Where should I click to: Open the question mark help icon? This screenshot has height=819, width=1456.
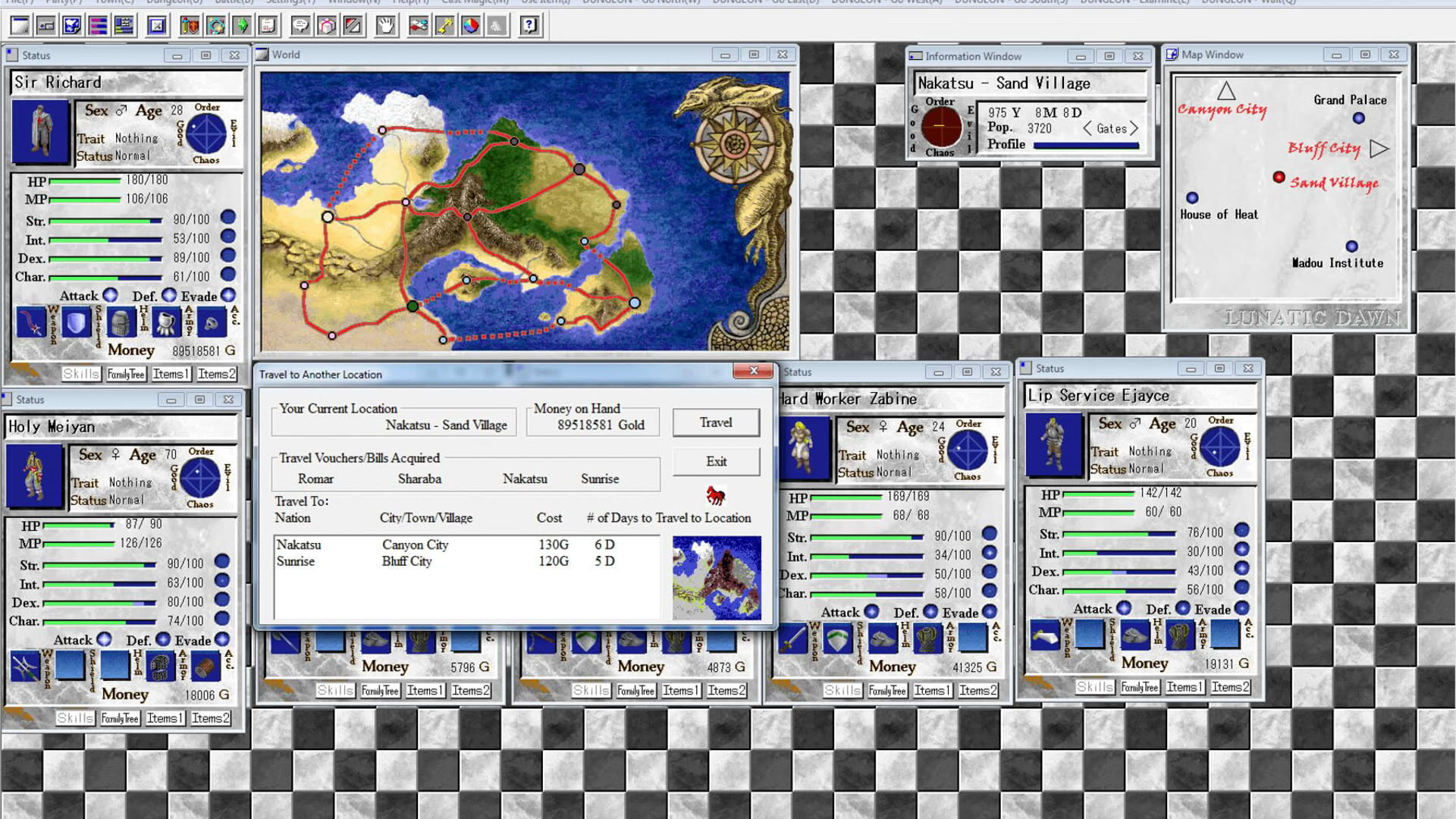coord(530,26)
